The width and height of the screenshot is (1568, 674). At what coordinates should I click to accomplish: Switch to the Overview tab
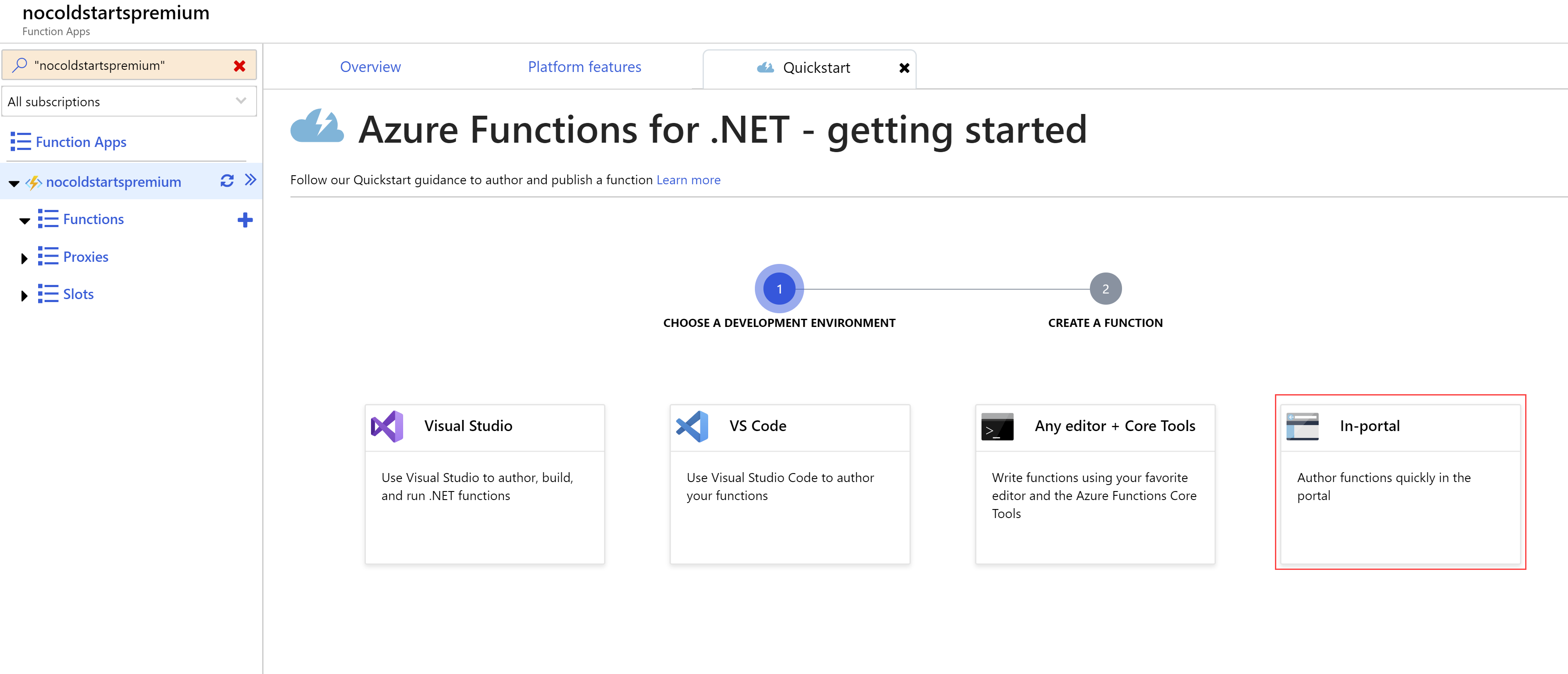[370, 67]
